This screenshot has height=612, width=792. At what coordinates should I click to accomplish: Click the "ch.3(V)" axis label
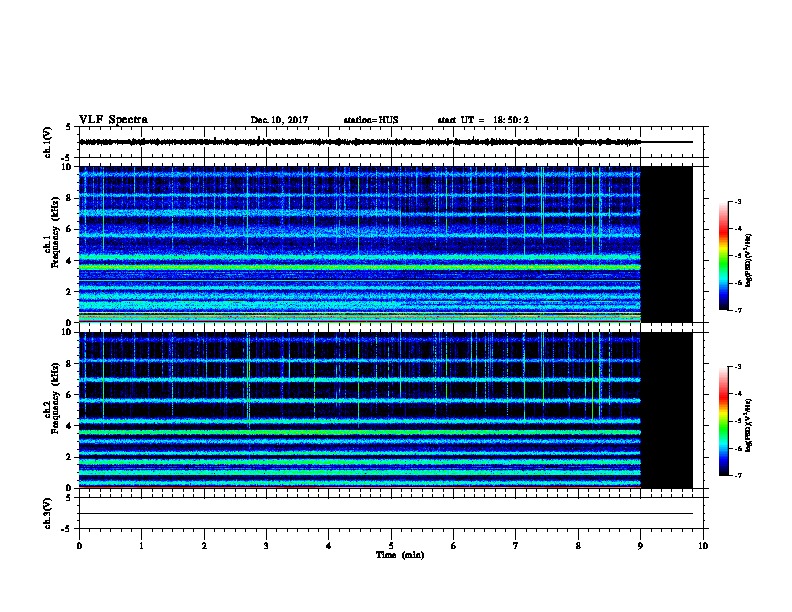coord(47,513)
